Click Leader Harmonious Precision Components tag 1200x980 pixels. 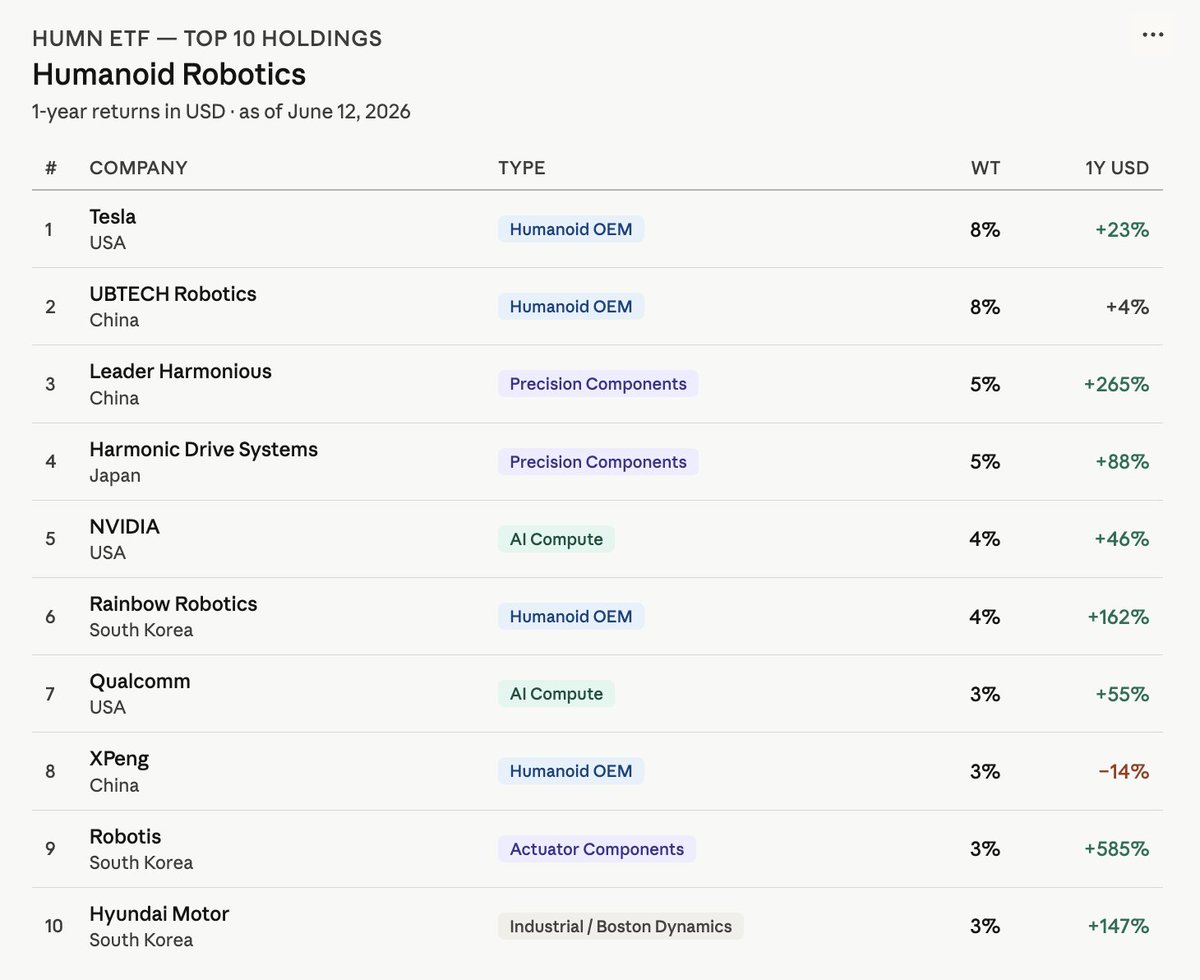598,384
